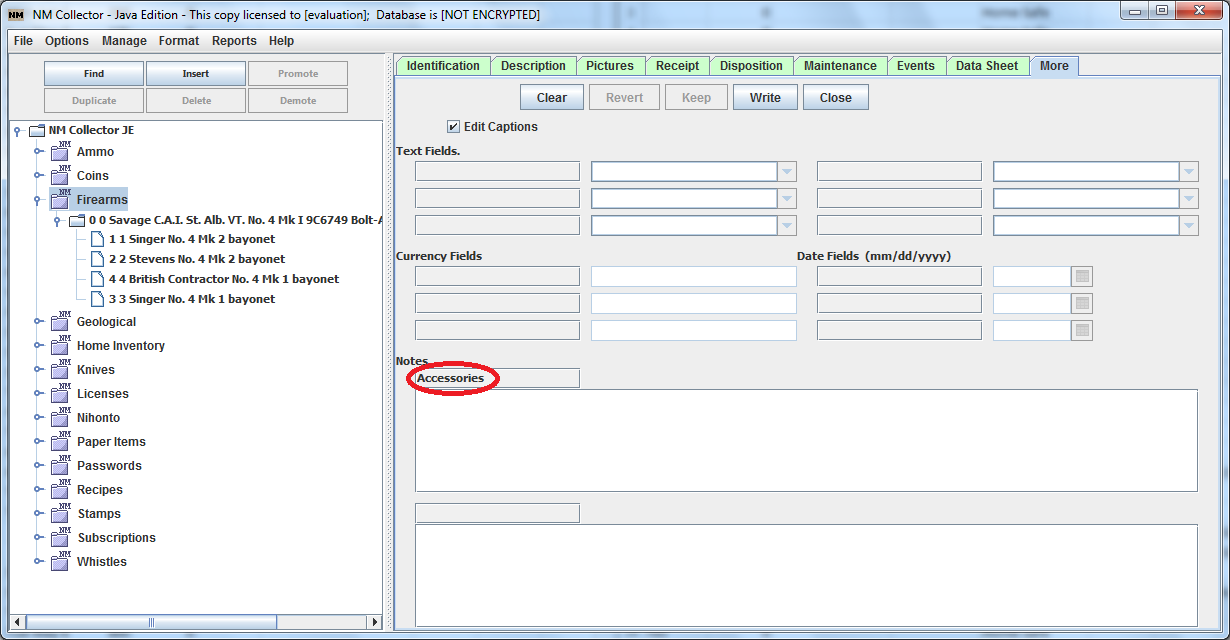Open first left text field dropdown
Screen dimensions: 1230x640
787,172
